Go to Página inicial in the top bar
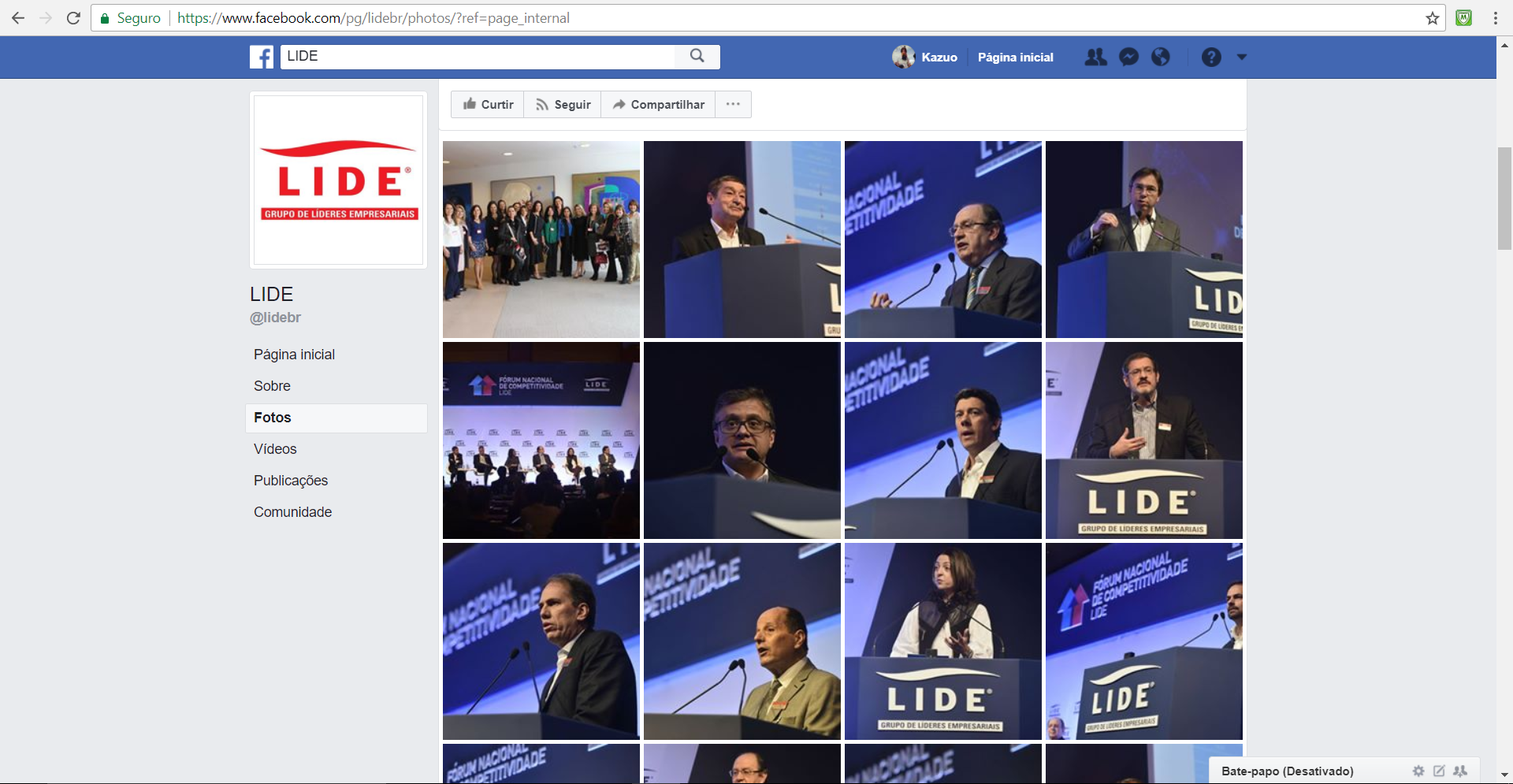Image resolution: width=1513 pixels, height=784 pixels. click(1015, 58)
